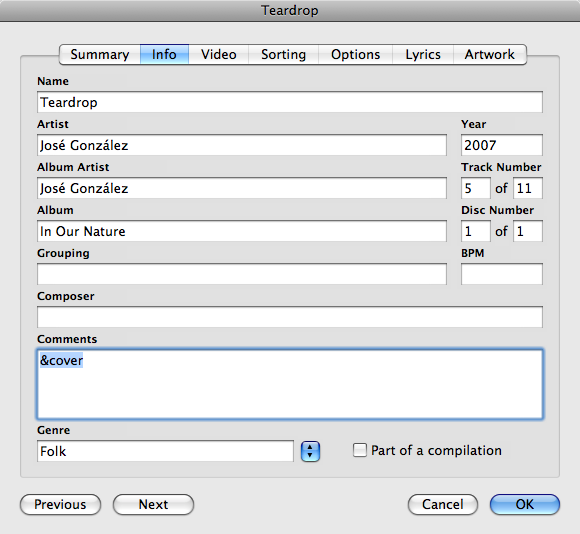
Task: Switch to the Summary tab
Action: [100, 54]
